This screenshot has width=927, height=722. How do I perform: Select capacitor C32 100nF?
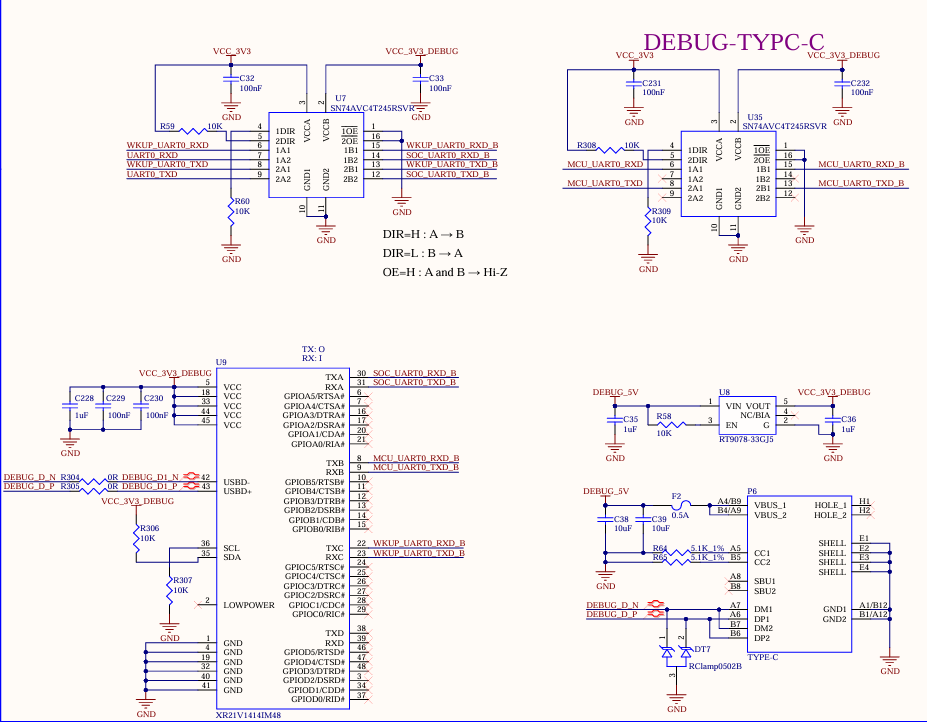point(231,79)
